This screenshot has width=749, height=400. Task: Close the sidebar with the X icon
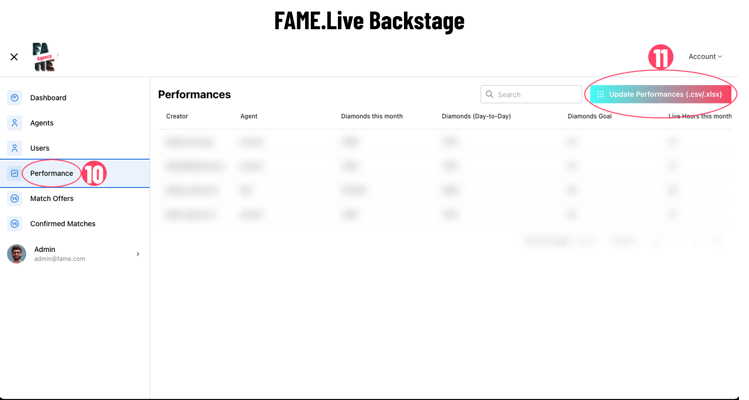(x=14, y=57)
